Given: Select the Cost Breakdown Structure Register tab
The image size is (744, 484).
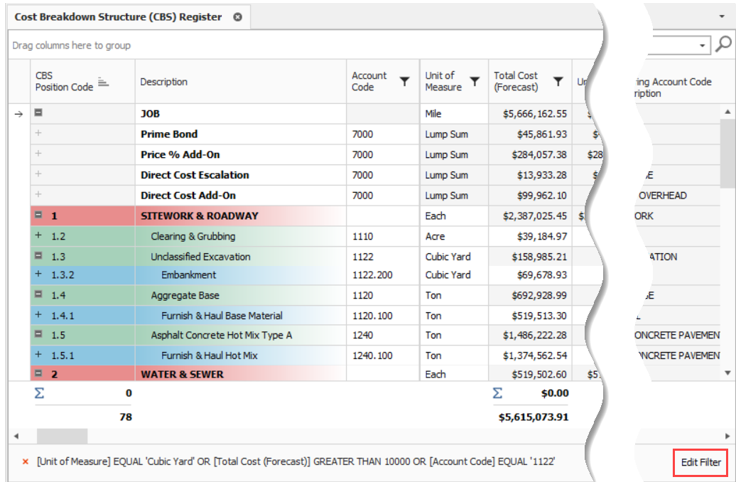Looking at the screenshot, I should pyautogui.click(x=118, y=17).
